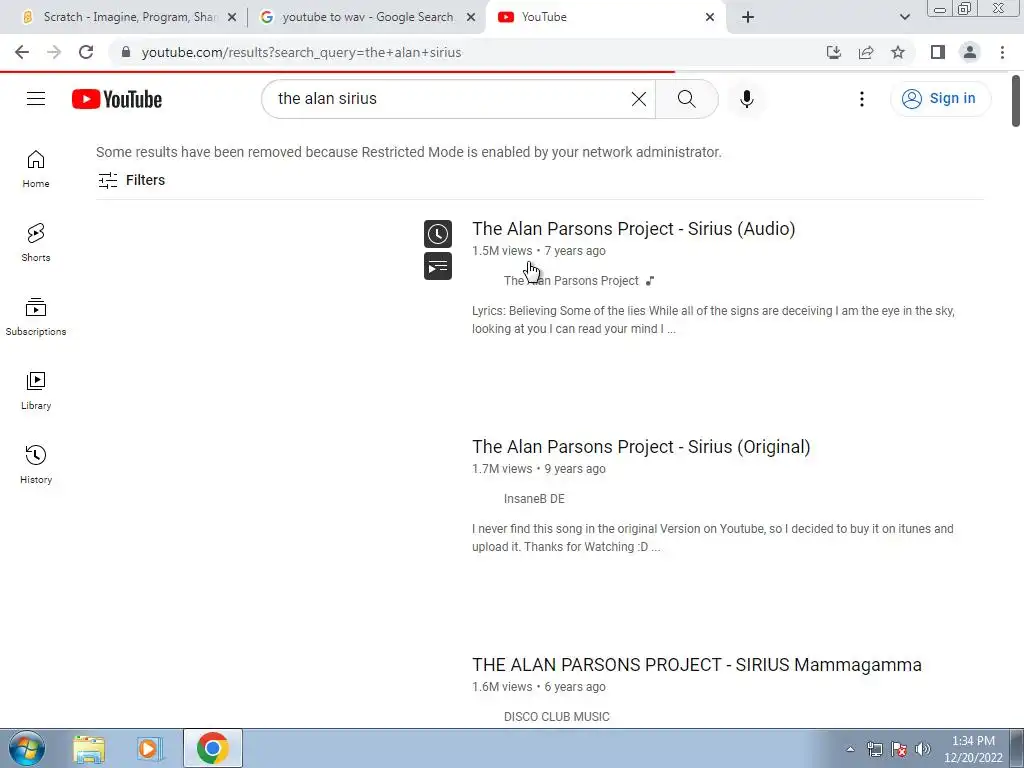Open Windows Media Player from taskbar
This screenshot has height=768, width=1024.
[149, 749]
